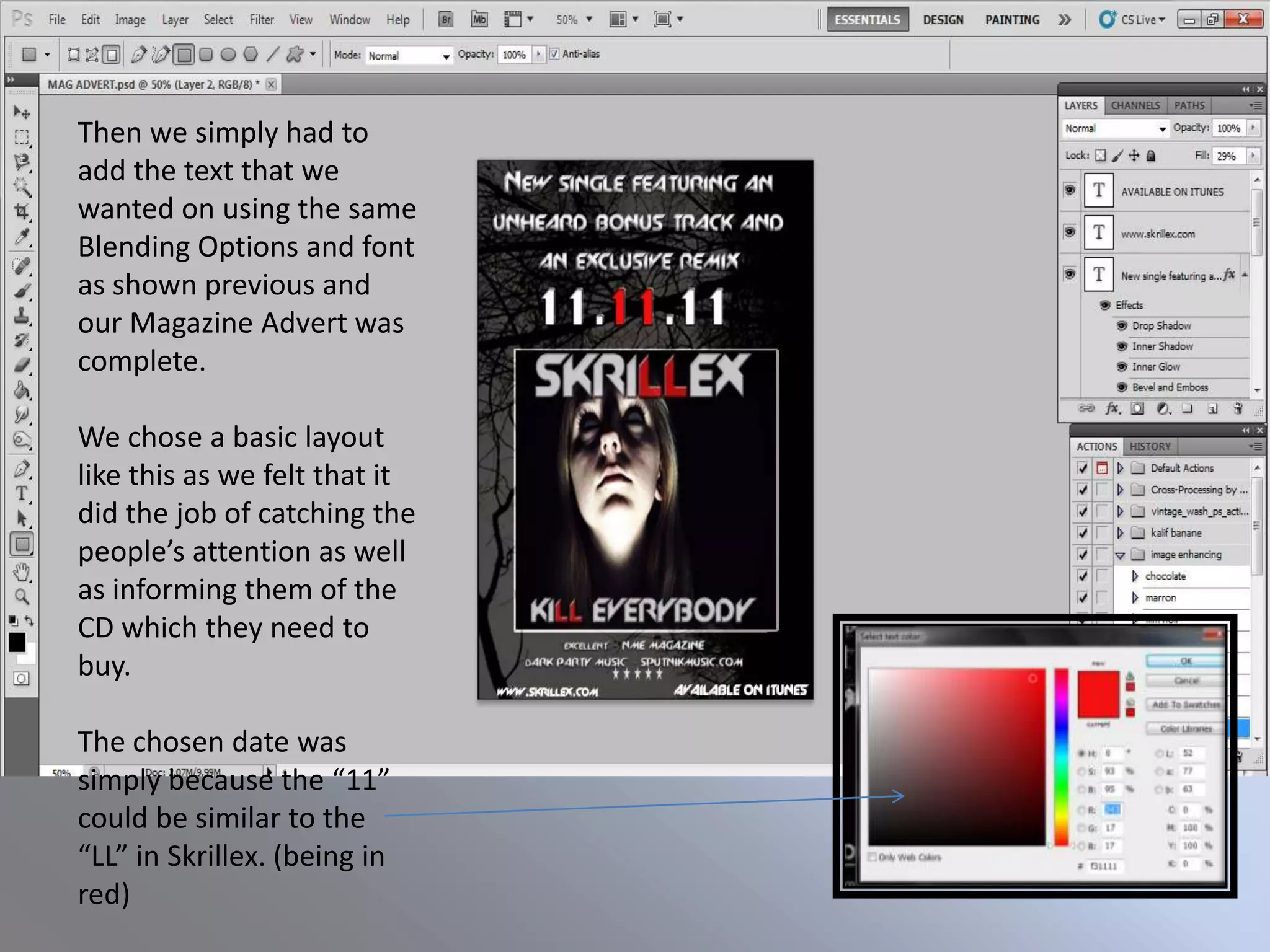This screenshot has height=952, width=1270.
Task: Switch to the History tab
Action: pos(1150,446)
